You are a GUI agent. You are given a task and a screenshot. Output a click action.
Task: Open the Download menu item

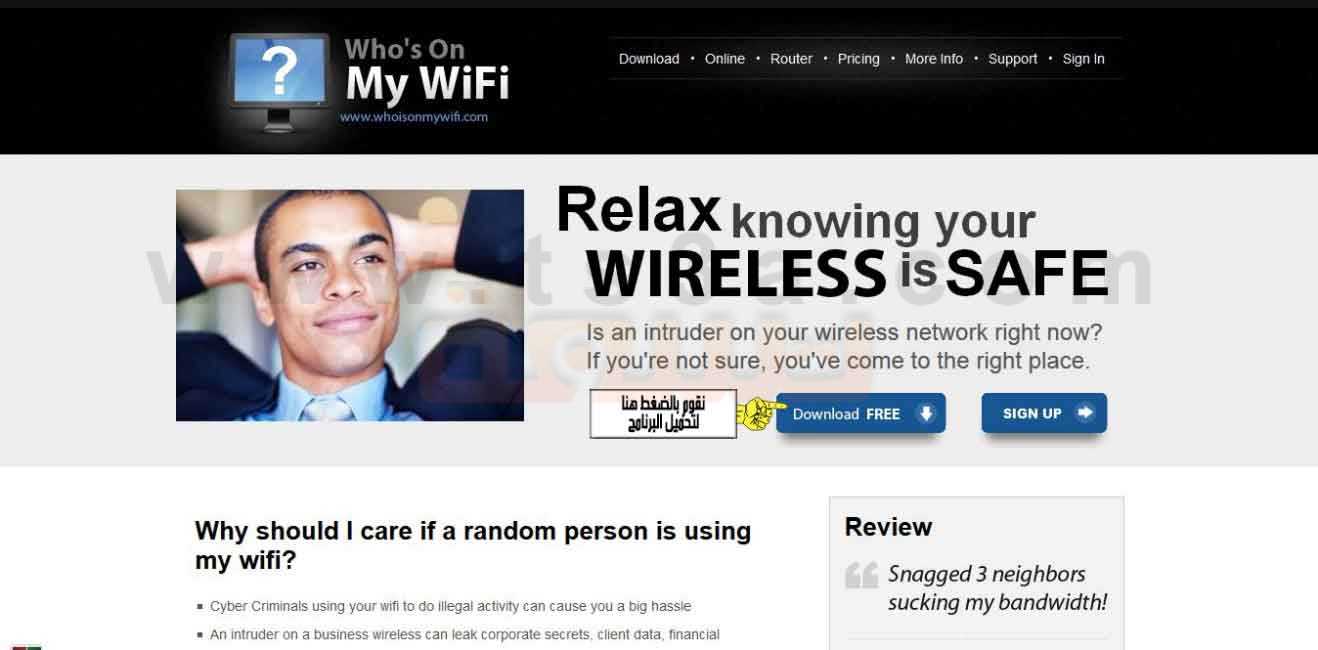pos(649,59)
